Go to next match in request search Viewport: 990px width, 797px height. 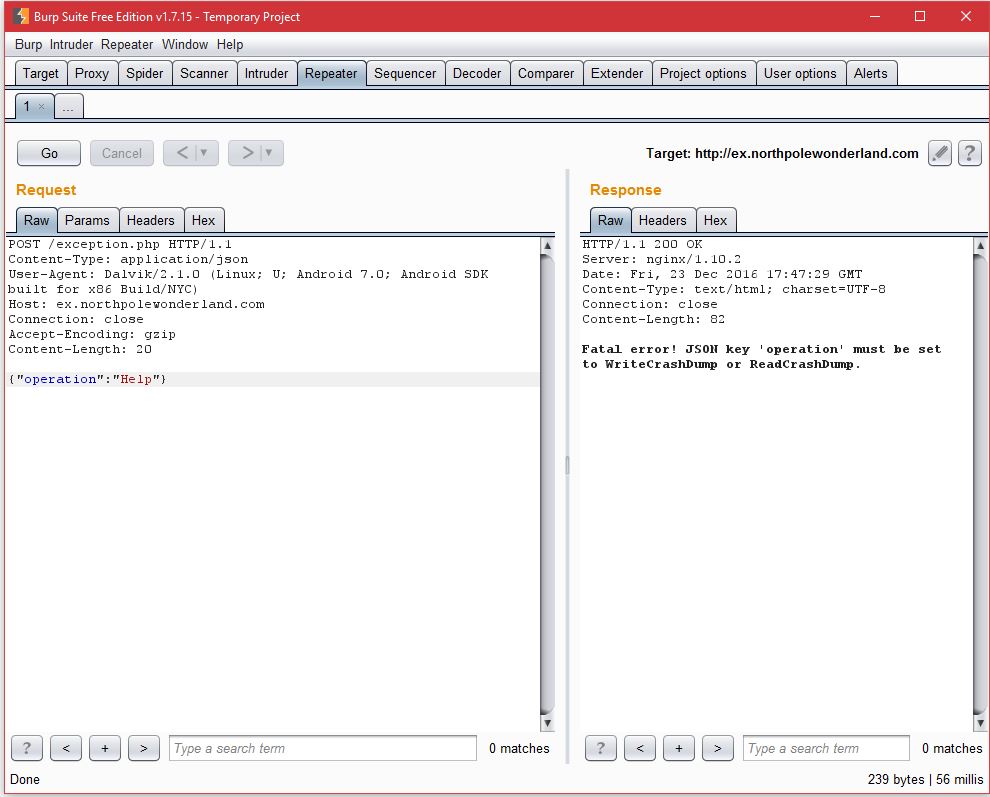click(x=144, y=748)
